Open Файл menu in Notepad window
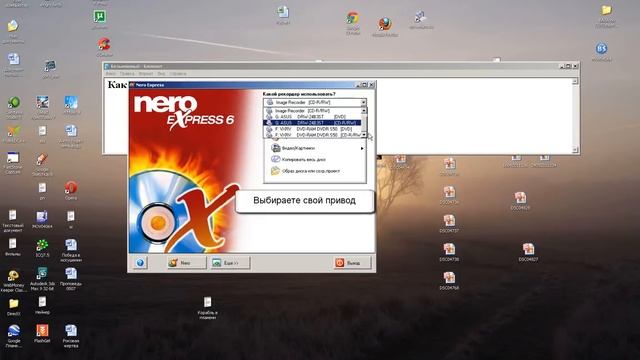 pyautogui.click(x=111, y=74)
